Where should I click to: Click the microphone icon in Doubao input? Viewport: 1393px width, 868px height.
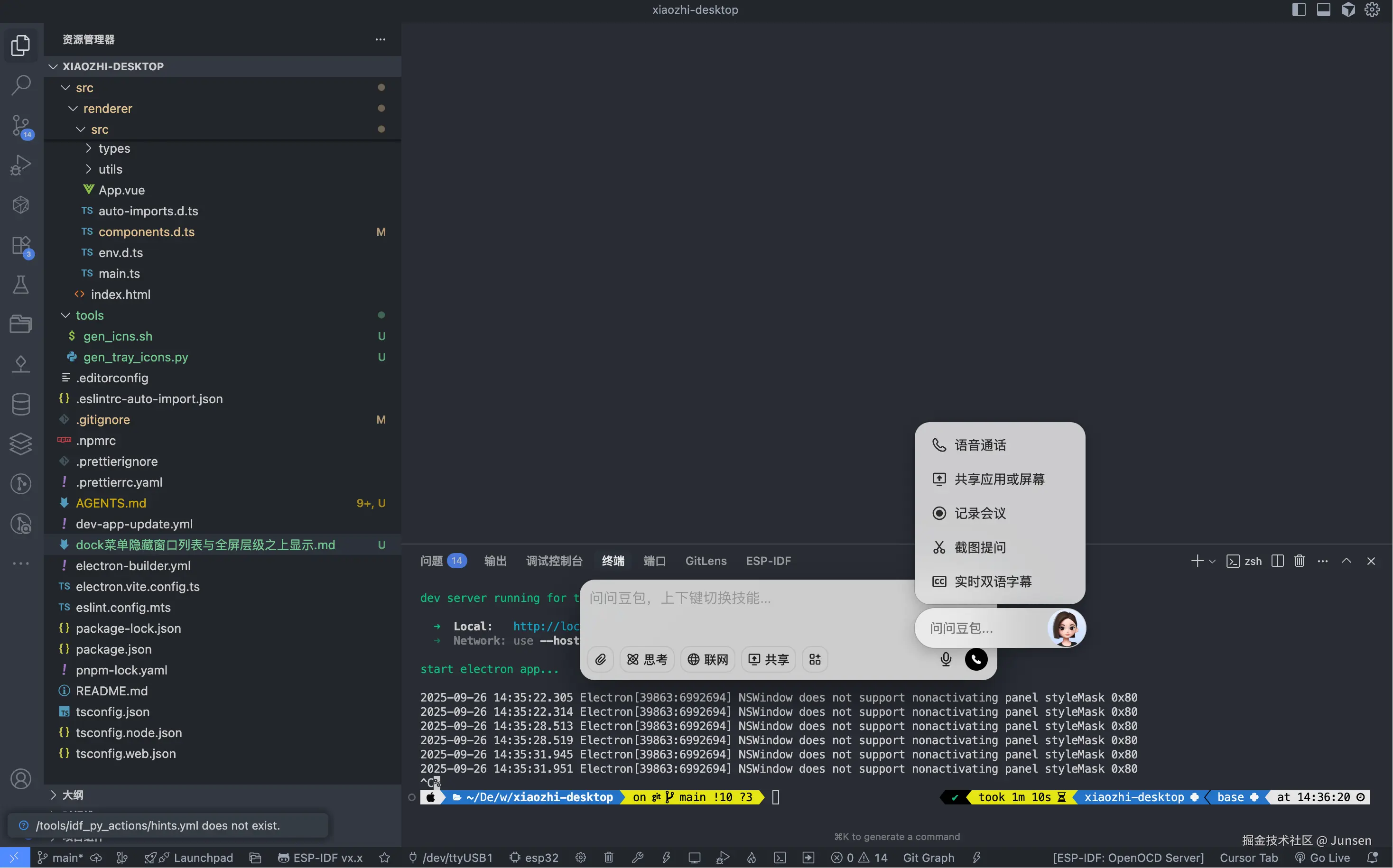point(946,659)
